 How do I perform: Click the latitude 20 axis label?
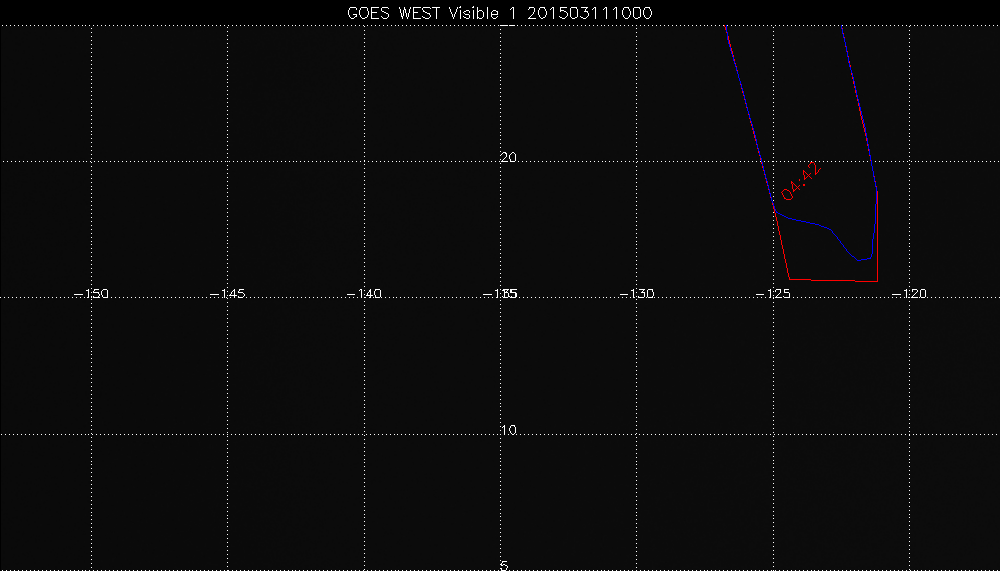coord(508,158)
